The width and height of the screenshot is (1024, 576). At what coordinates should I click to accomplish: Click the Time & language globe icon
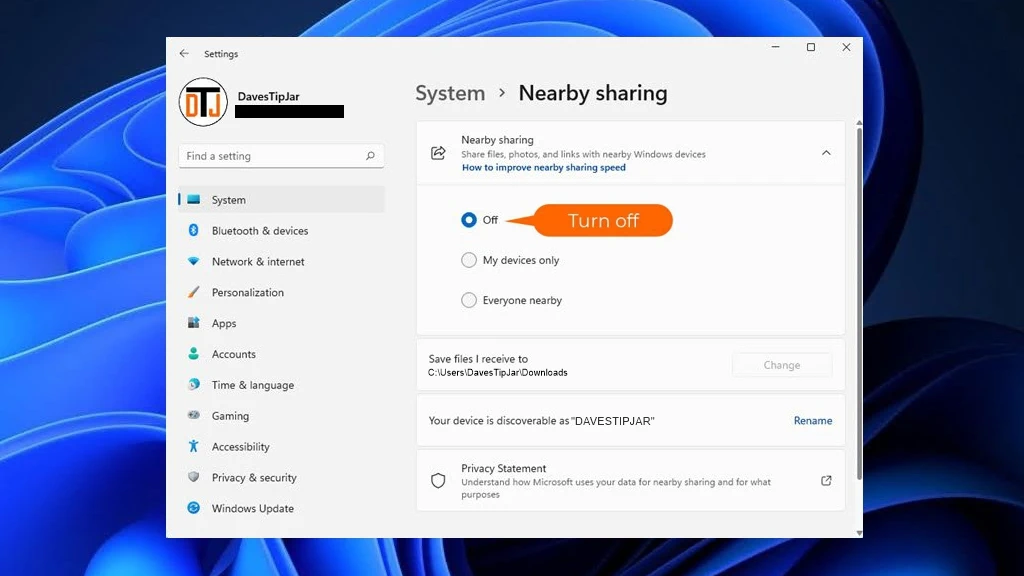click(193, 384)
